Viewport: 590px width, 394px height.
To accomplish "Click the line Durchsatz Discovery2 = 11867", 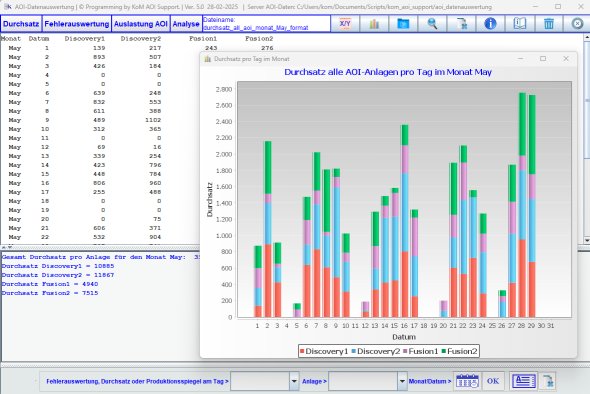I will tap(58, 275).
